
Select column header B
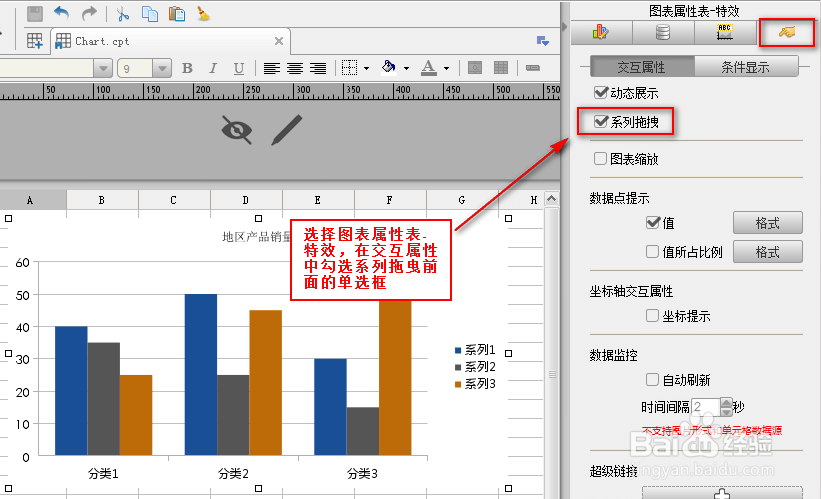pyautogui.click(x=102, y=200)
